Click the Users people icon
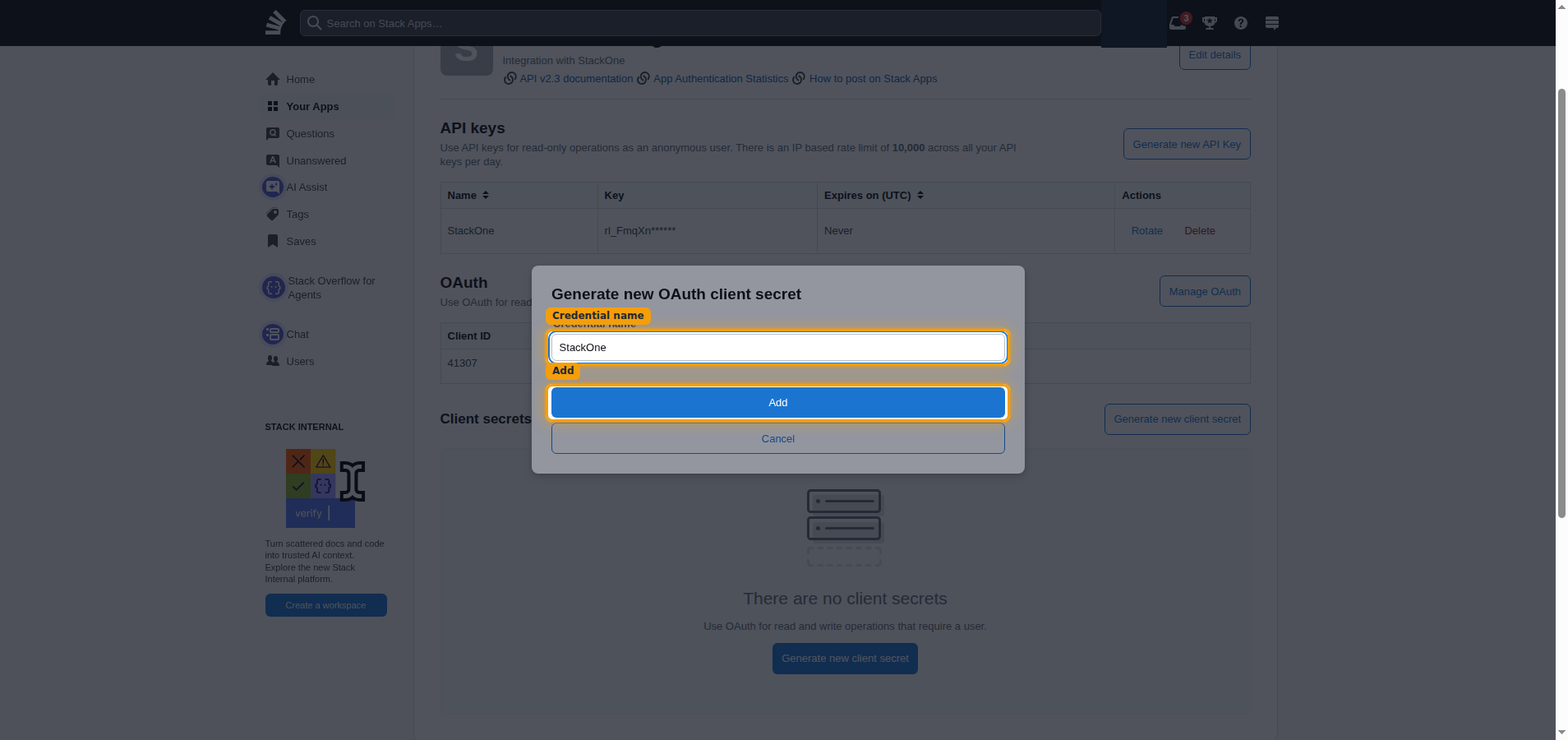 [273, 361]
